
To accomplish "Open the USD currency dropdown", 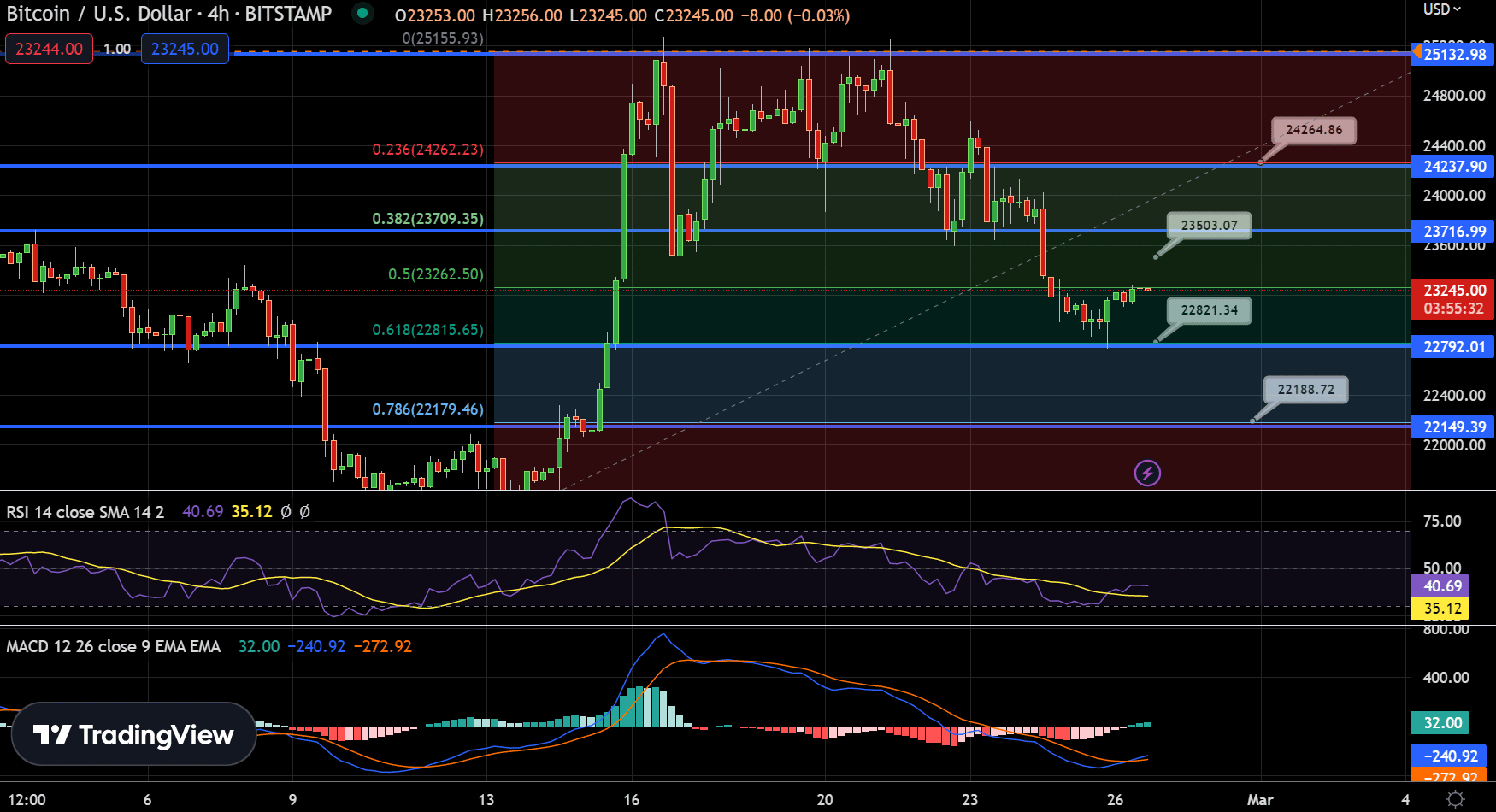I will (x=1441, y=9).
